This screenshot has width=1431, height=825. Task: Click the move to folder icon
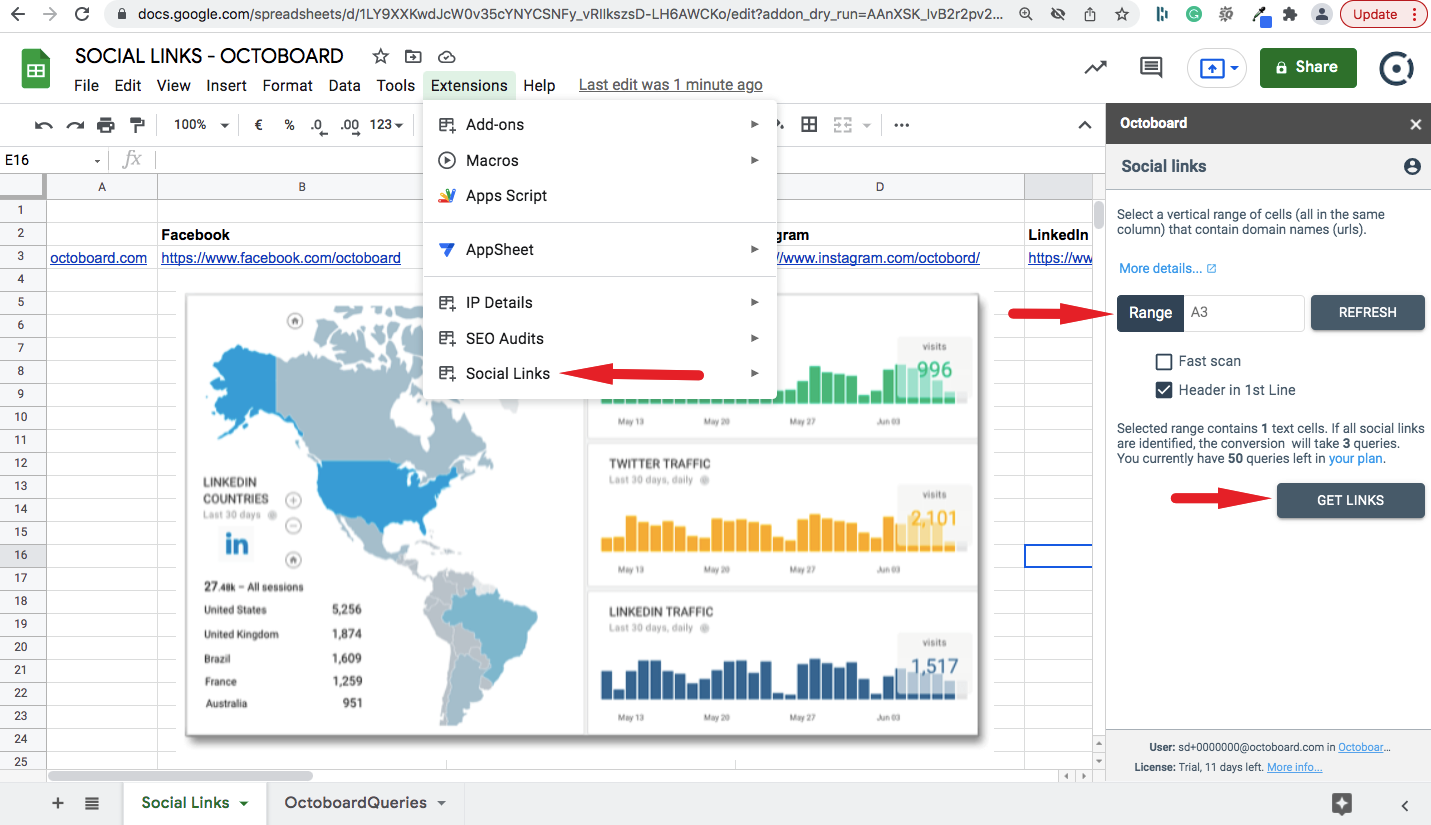pyautogui.click(x=413, y=56)
